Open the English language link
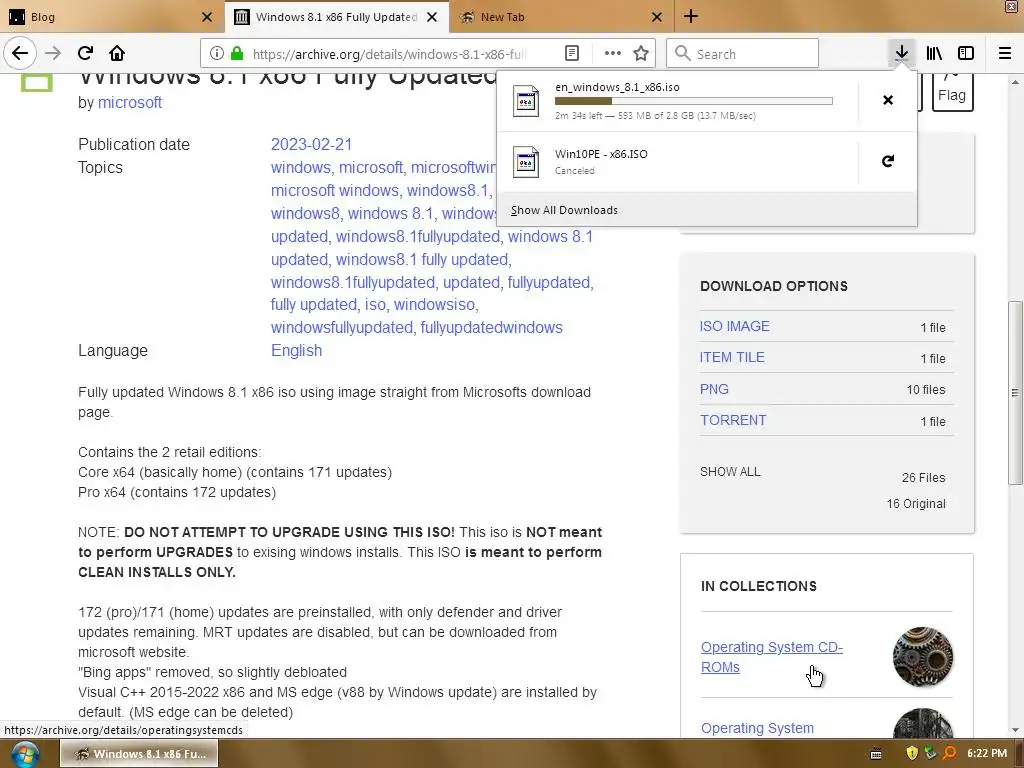 coord(296,351)
